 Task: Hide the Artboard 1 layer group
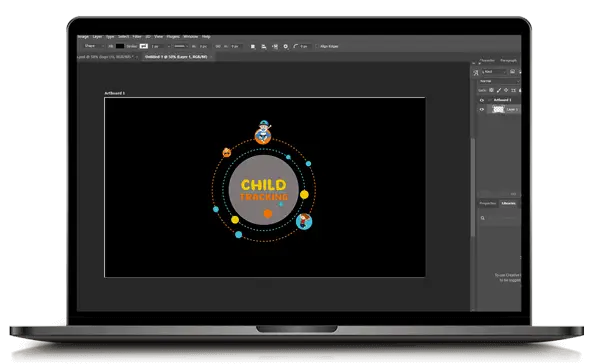[x=482, y=100]
